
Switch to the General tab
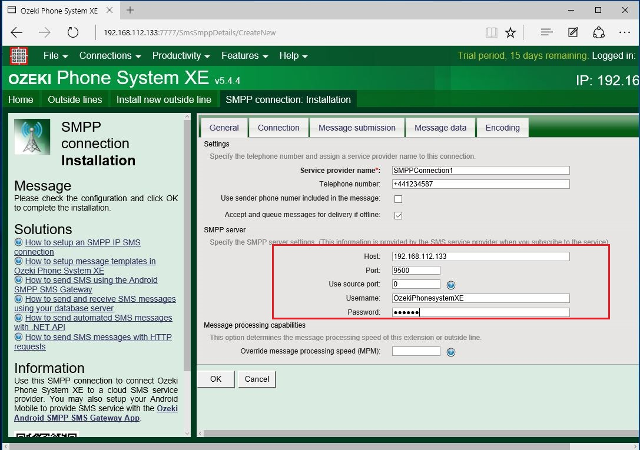pyautogui.click(x=224, y=128)
